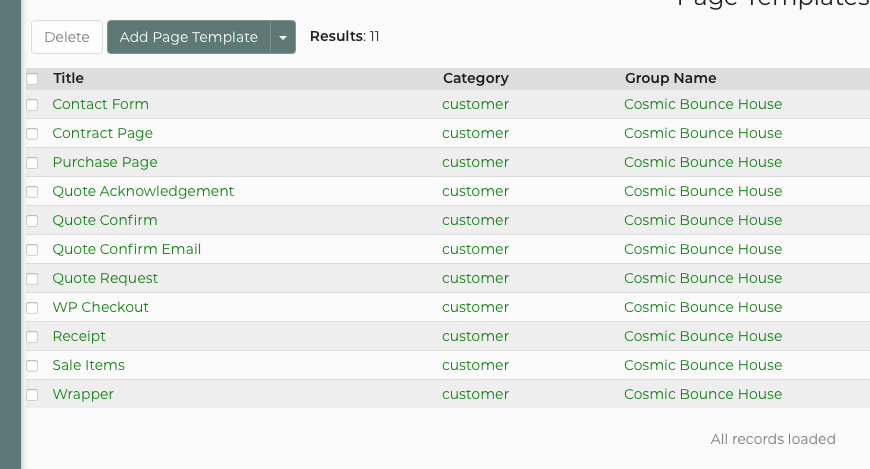Click Cosmic Bounce House in the Wrapper row
The width and height of the screenshot is (870, 469).
point(703,394)
